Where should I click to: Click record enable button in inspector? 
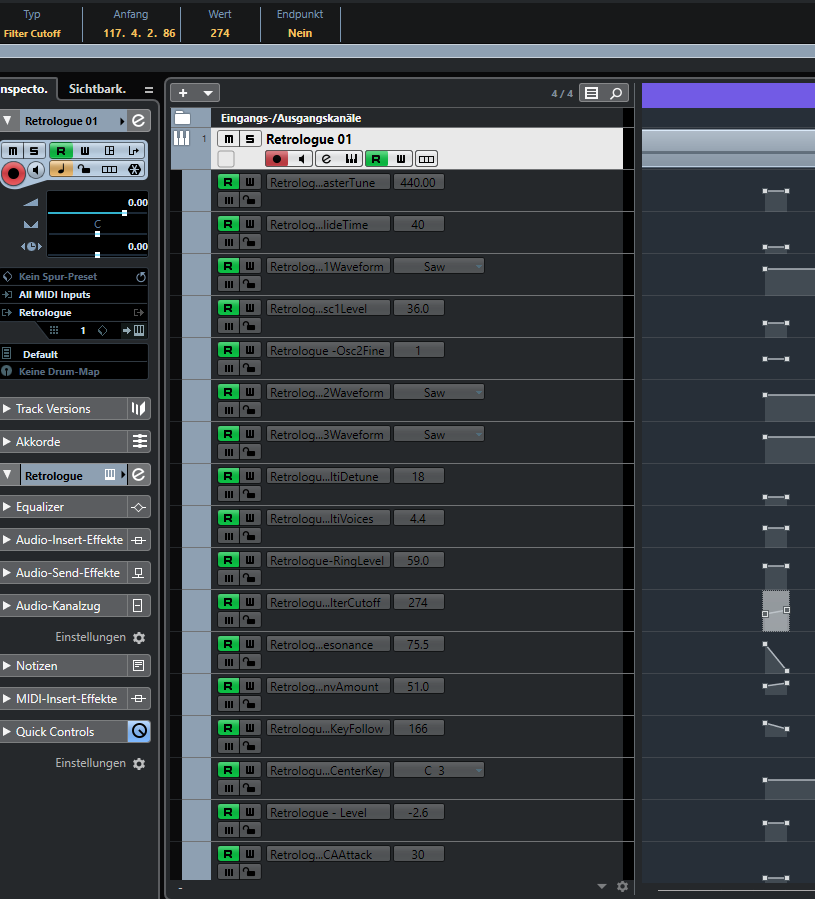(13, 173)
